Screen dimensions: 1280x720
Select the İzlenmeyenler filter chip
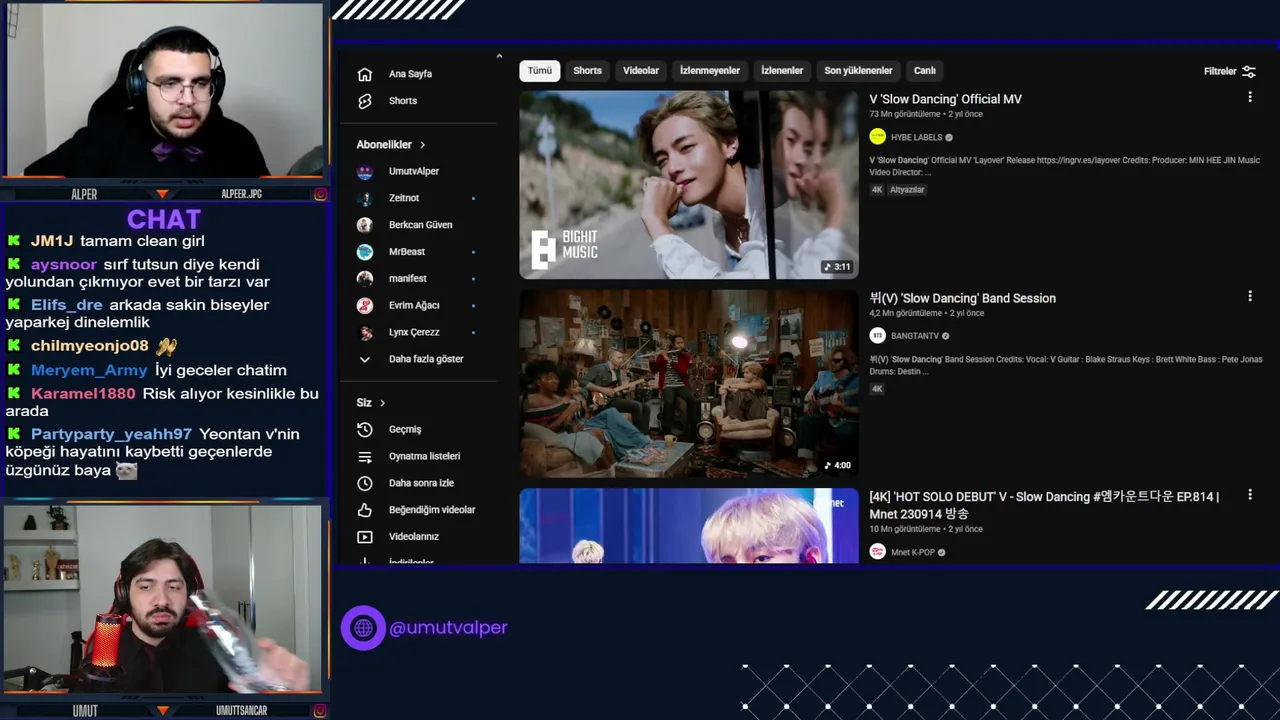click(x=710, y=71)
